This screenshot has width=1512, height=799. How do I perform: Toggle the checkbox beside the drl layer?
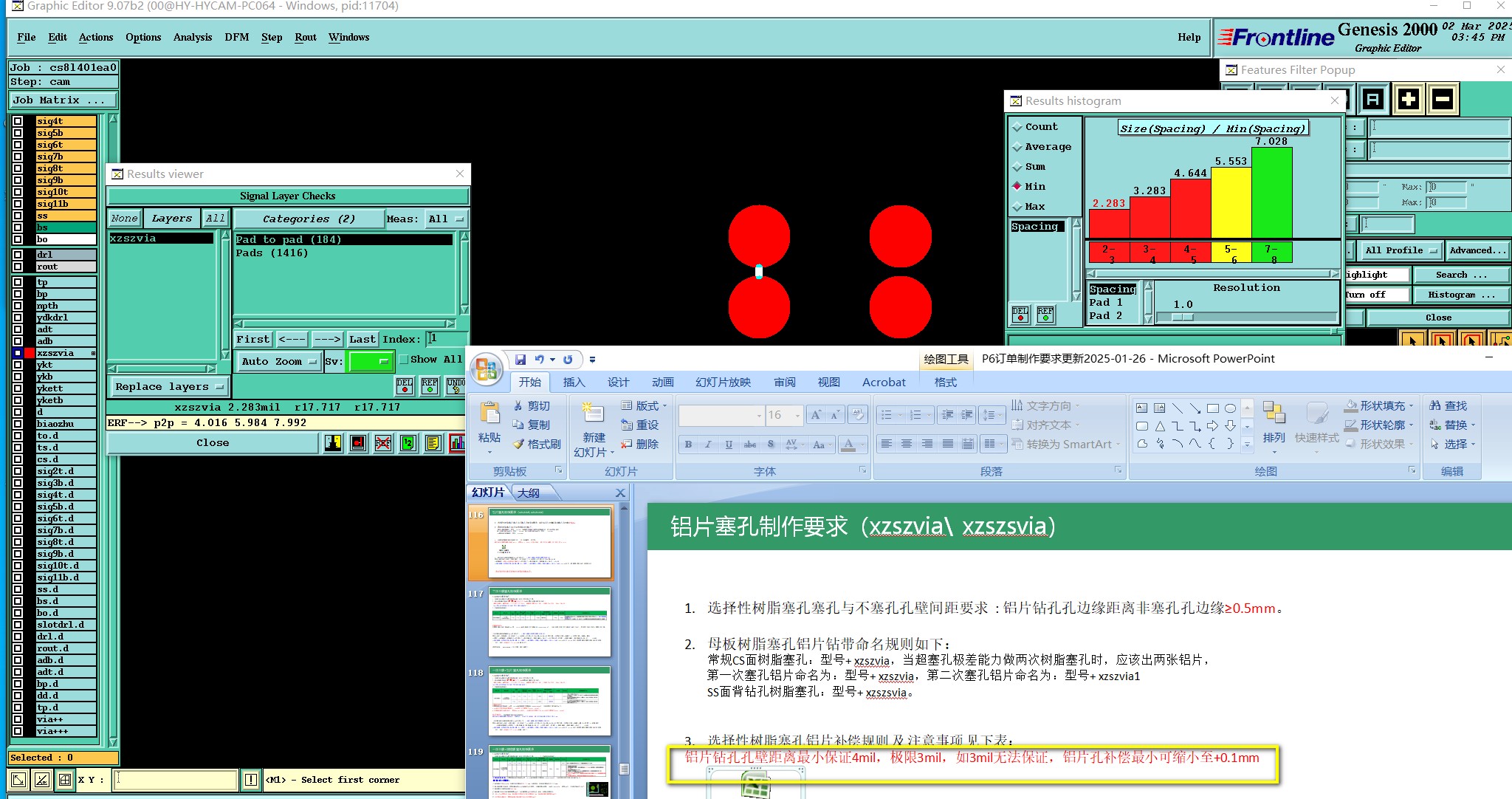18,255
